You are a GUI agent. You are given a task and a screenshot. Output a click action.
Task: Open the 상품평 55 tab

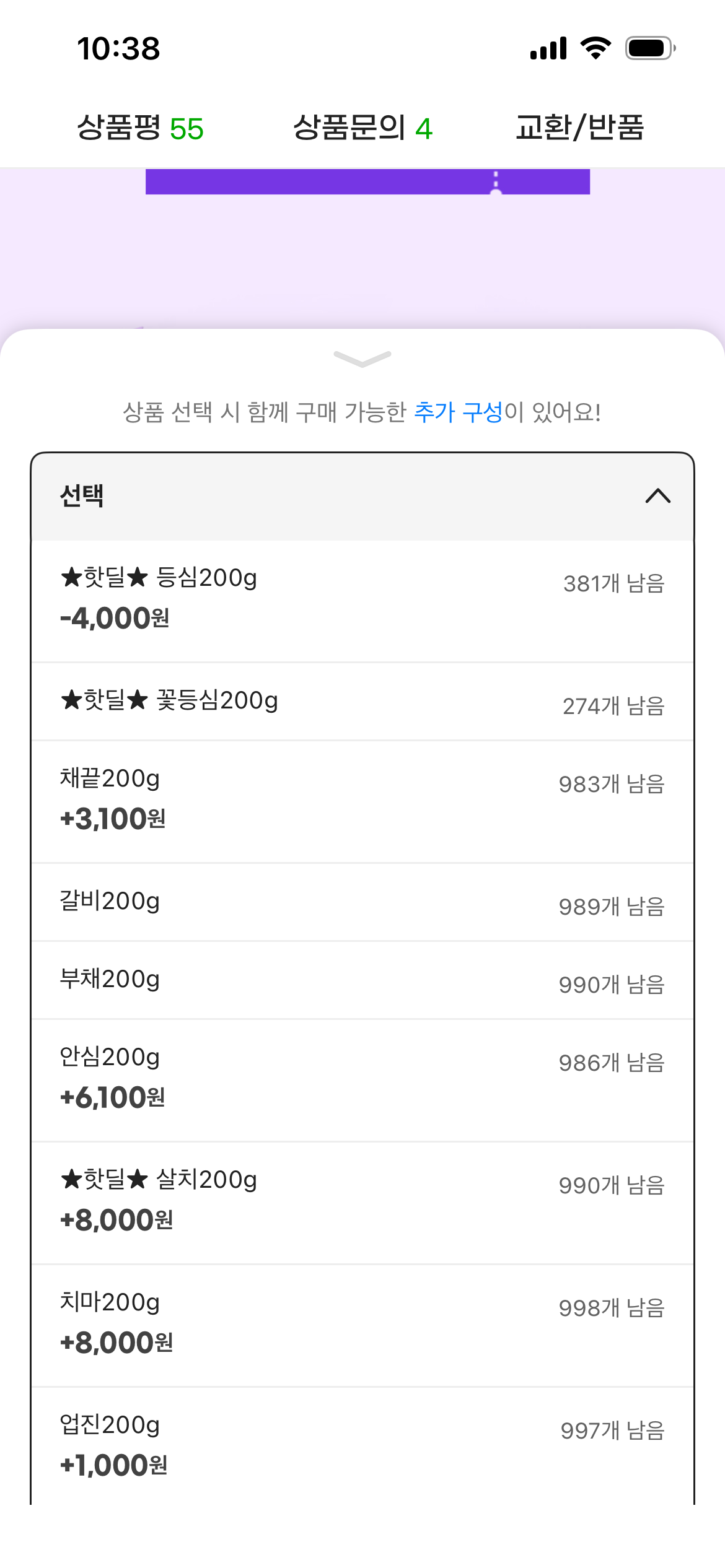click(x=140, y=128)
